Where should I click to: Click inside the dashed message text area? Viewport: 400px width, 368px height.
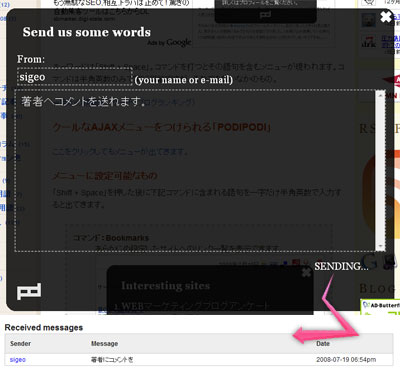(x=195, y=170)
